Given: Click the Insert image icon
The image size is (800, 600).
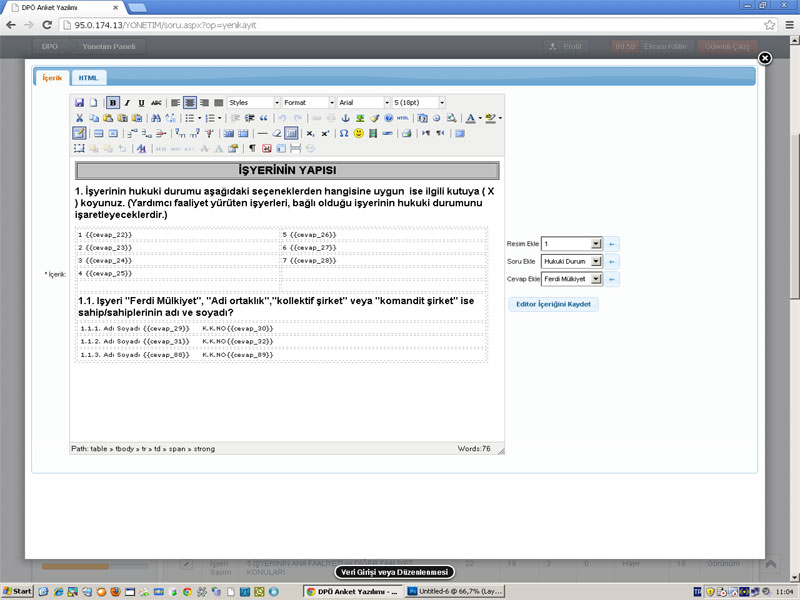Looking at the screenshot, I should click(x=360, y=118).
